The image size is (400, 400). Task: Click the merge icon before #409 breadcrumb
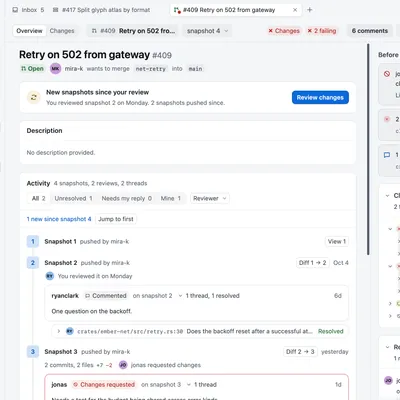click(94, 31)
